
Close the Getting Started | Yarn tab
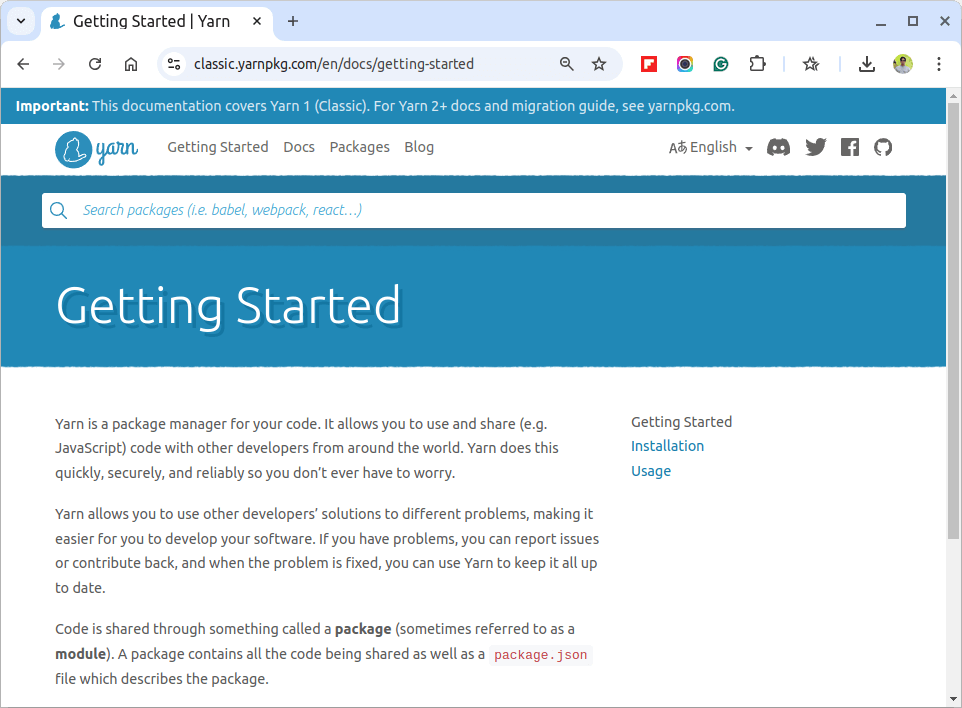[257, 21]
